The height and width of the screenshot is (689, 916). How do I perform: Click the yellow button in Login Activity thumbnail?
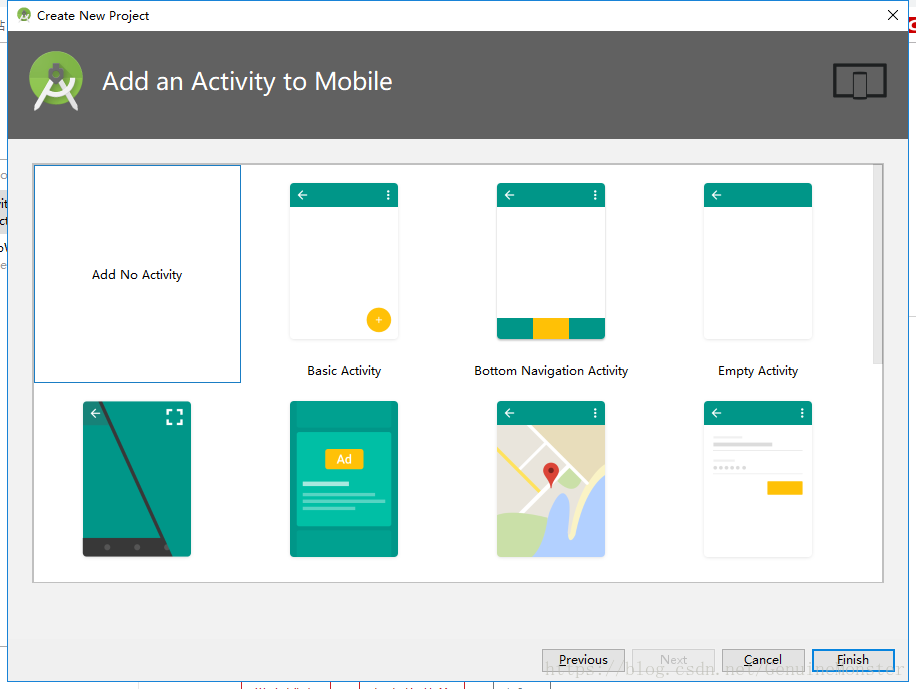click(x=785, y=488)
